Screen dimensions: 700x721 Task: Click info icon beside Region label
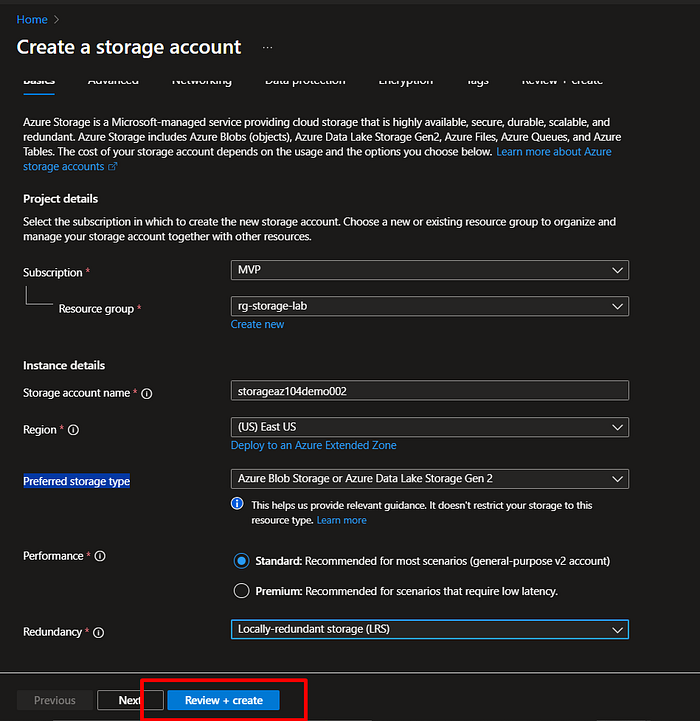(74, 430)
